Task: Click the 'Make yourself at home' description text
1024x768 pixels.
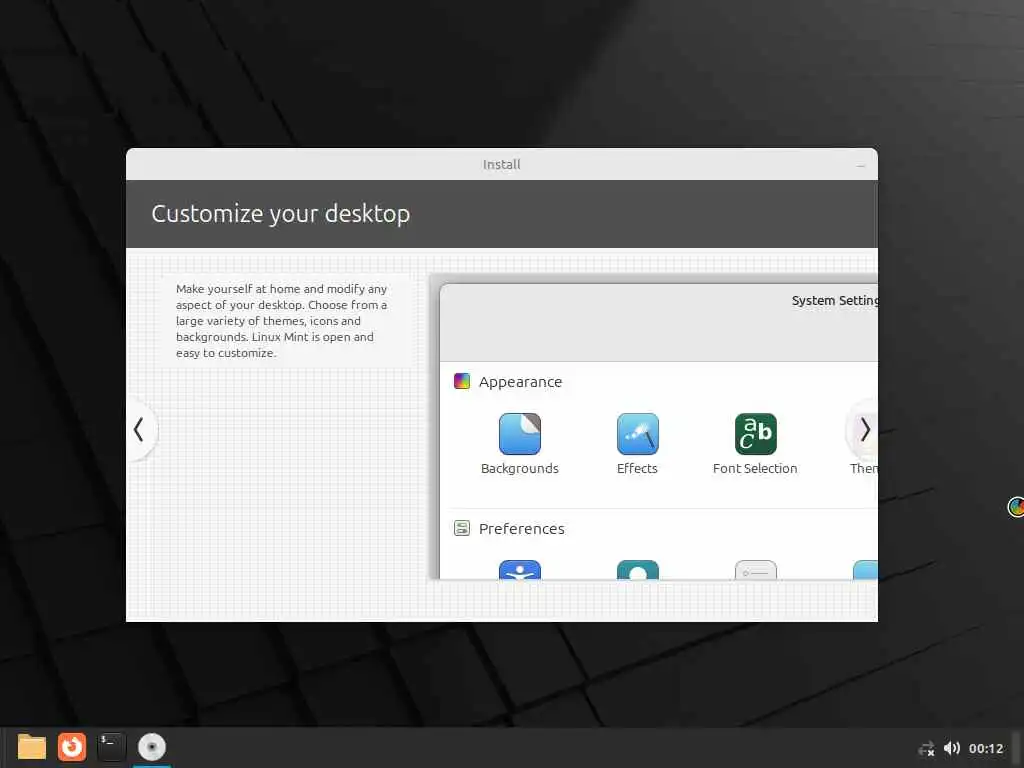Action: point(281,321)
